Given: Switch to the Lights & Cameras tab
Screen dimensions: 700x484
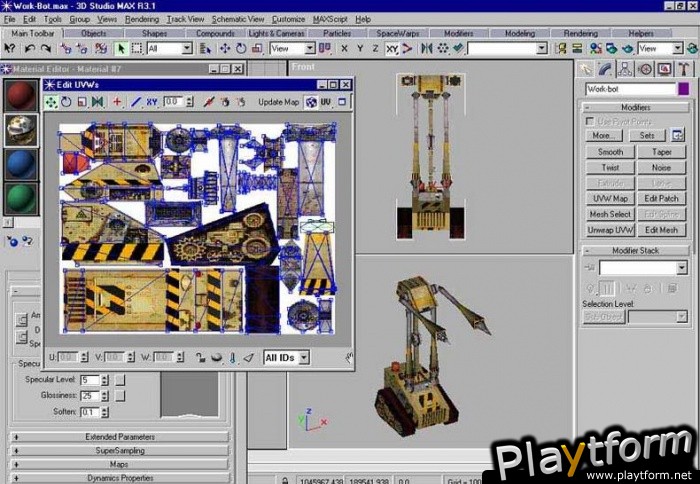Looking at the screenshot, I should 276,33.
